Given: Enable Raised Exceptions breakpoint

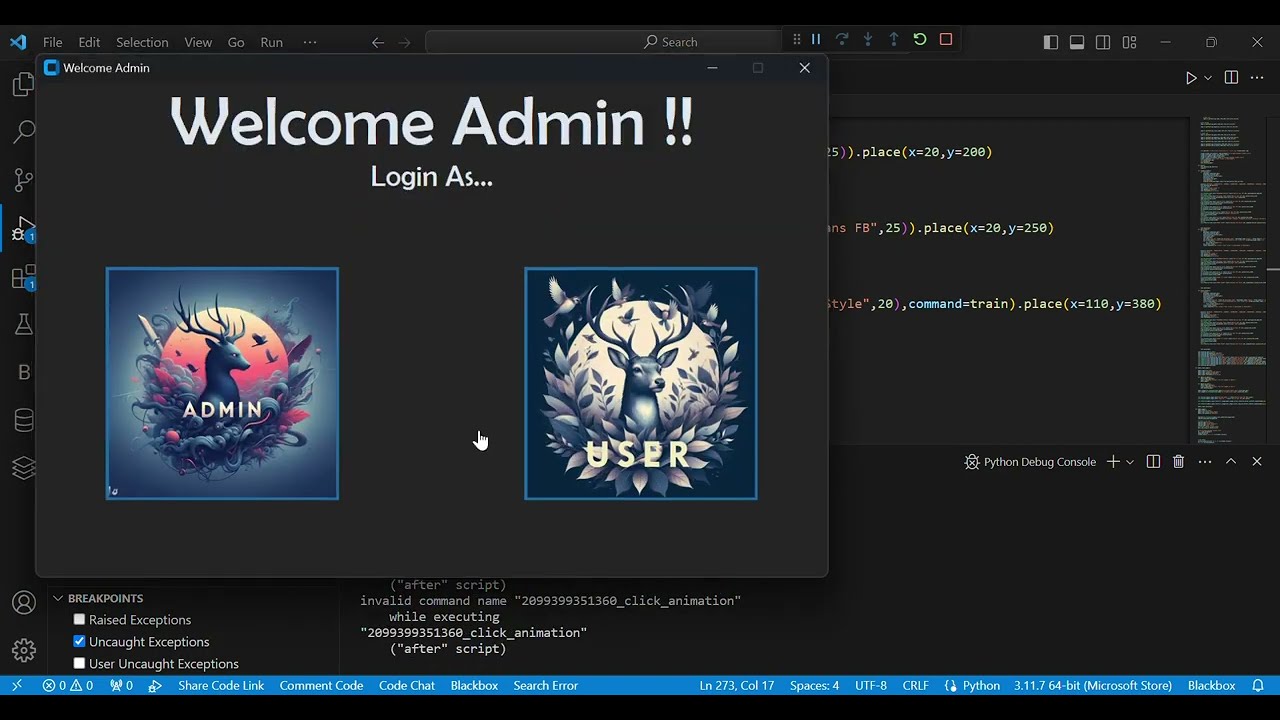Looking at the screenshot, I should click(x=79, y=620).
